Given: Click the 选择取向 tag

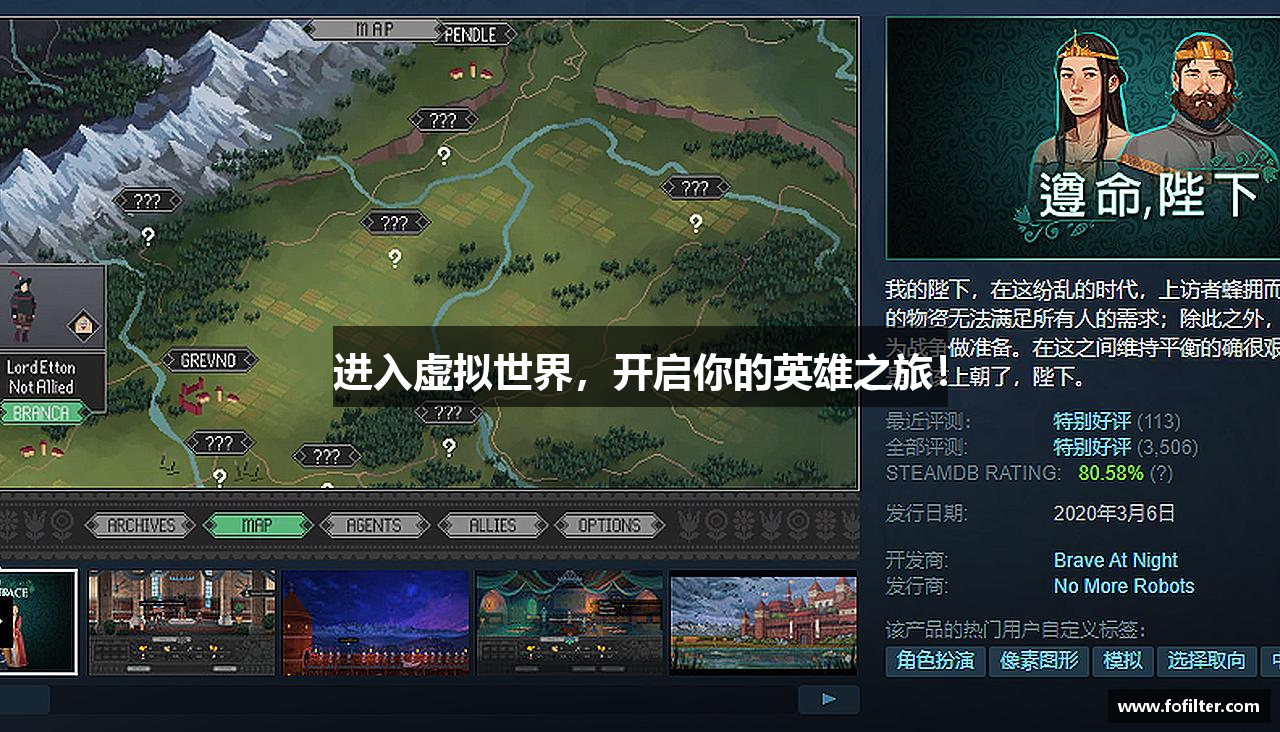Looking at the screenshot, I should (1207, 661).
